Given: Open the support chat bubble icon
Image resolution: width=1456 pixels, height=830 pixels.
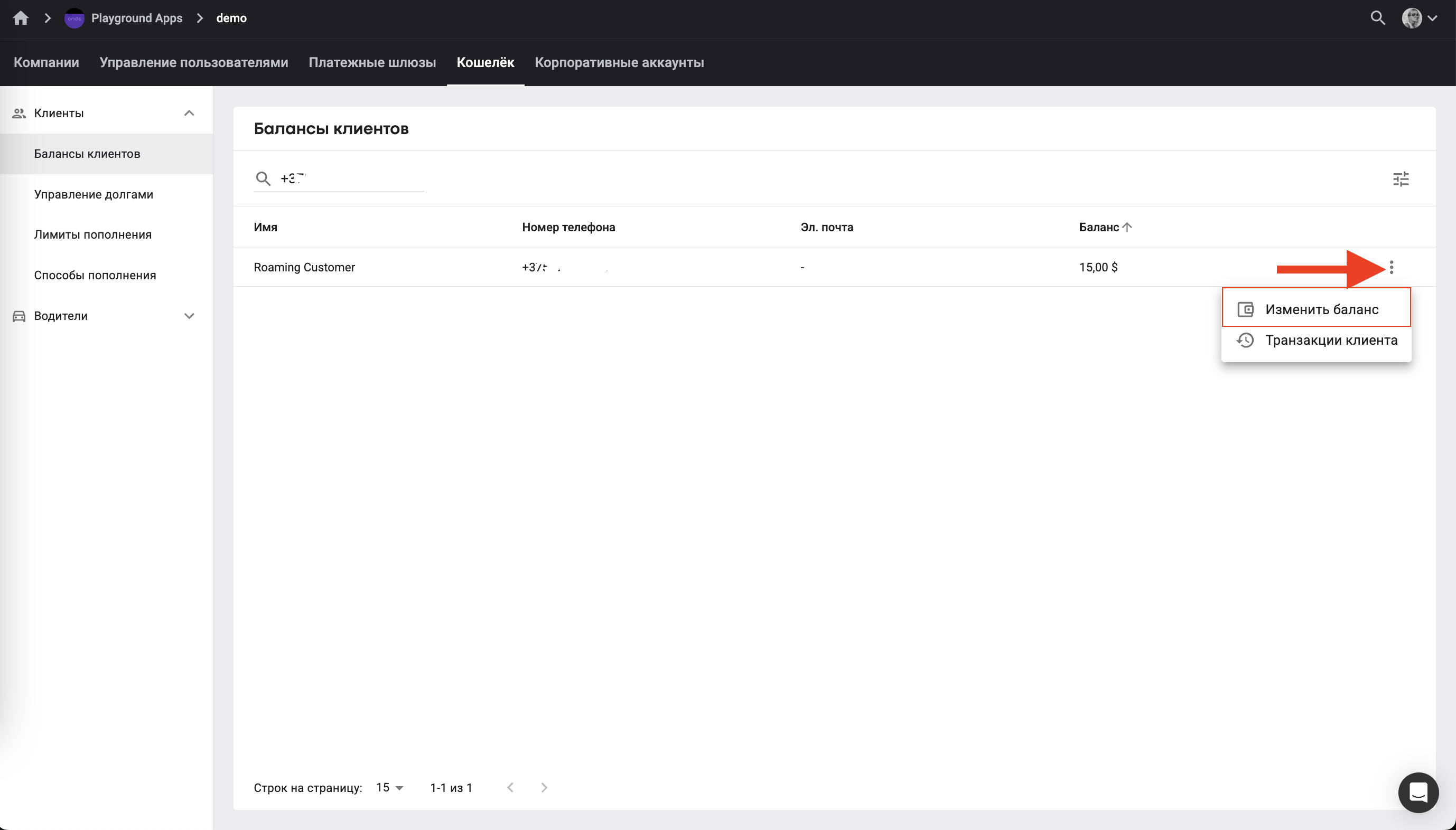Looking at the screenshot, I should tap(1418, 793).
